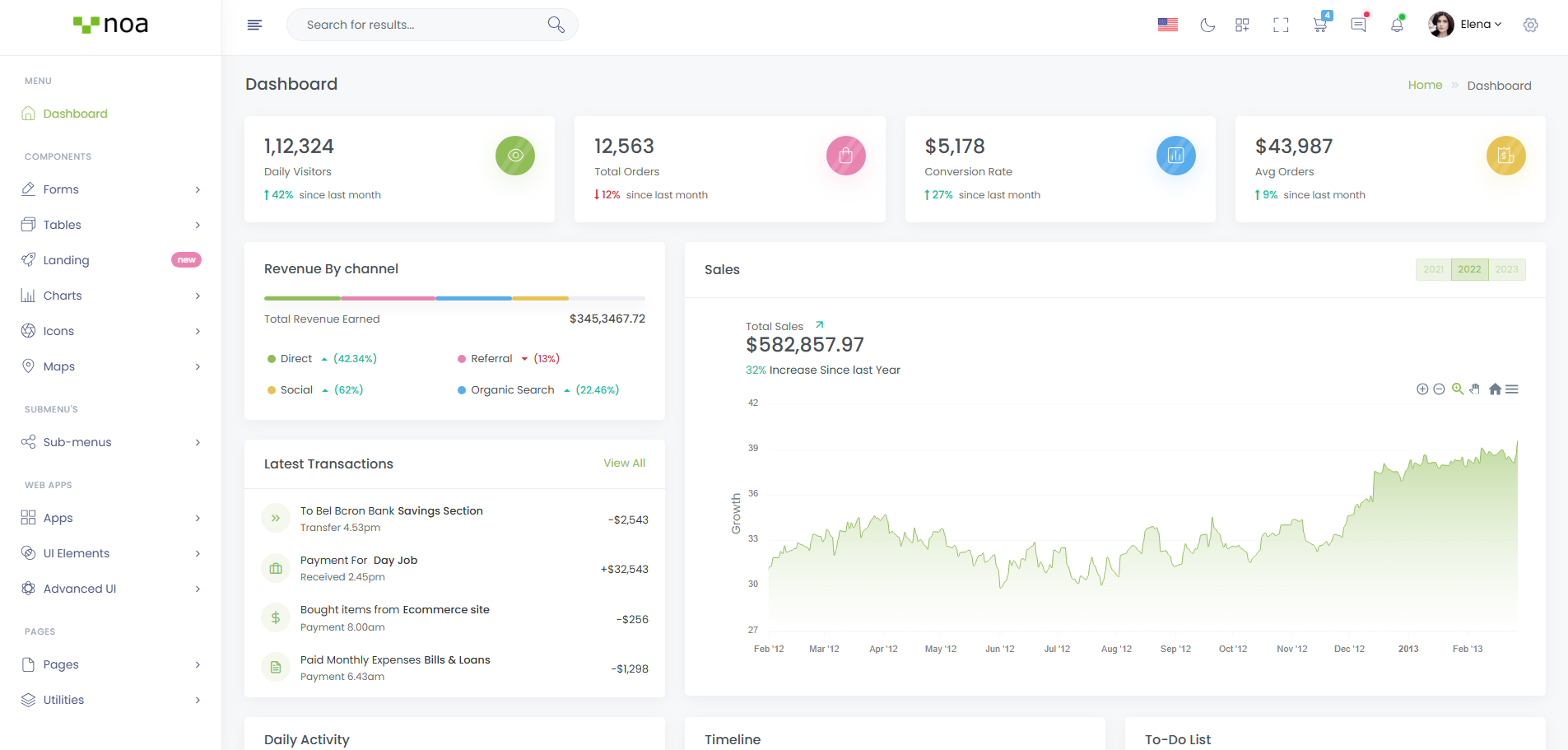Open the settings gear icon
Screen dimensions: 1568x750
point(1530,25)
